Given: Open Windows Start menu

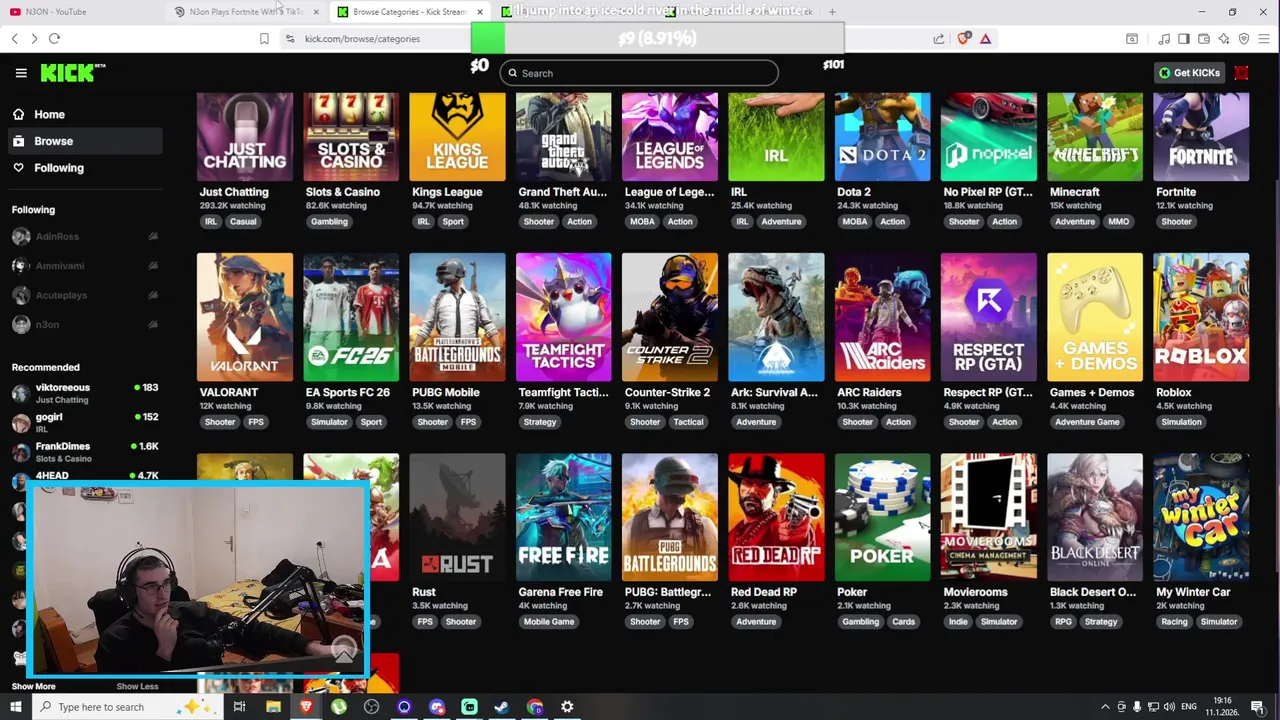Looking at the screenshot, I should point(15,707).
